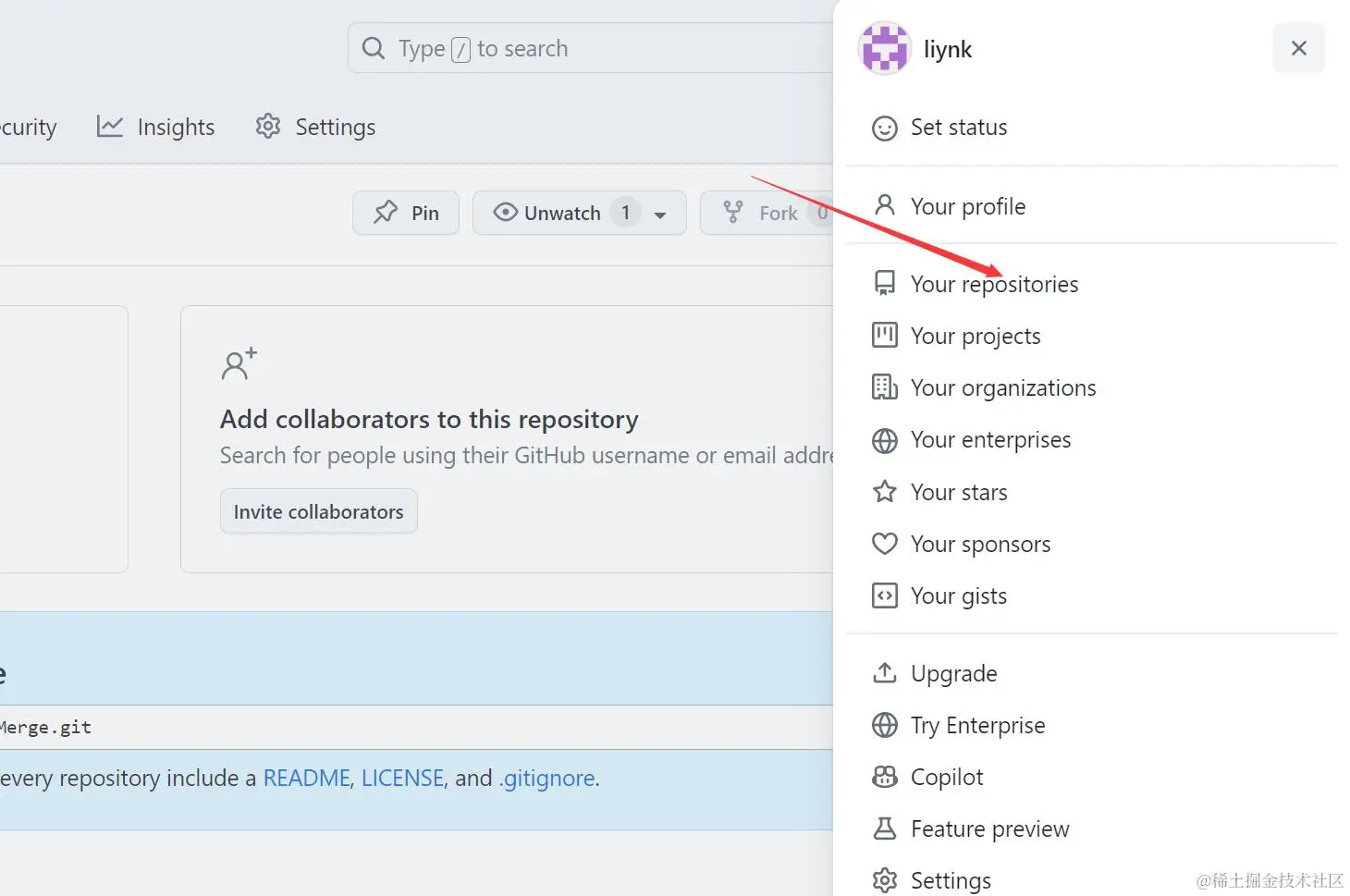Click the star icon beside Your stars
Viewport: 1350px width, 896px height.
884,491
